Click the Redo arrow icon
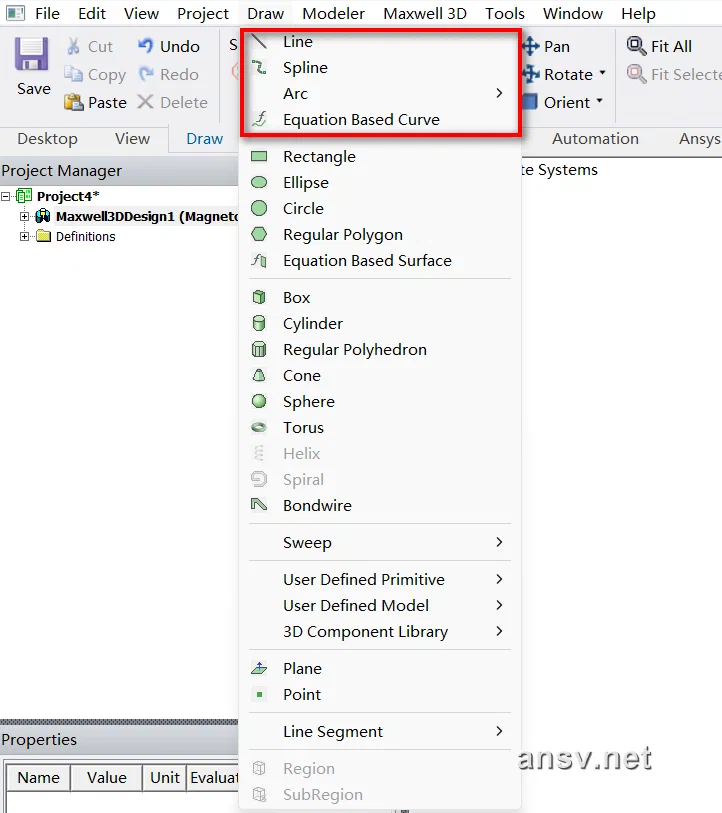Screen dimensions: 722x813 tap(146, 74)
